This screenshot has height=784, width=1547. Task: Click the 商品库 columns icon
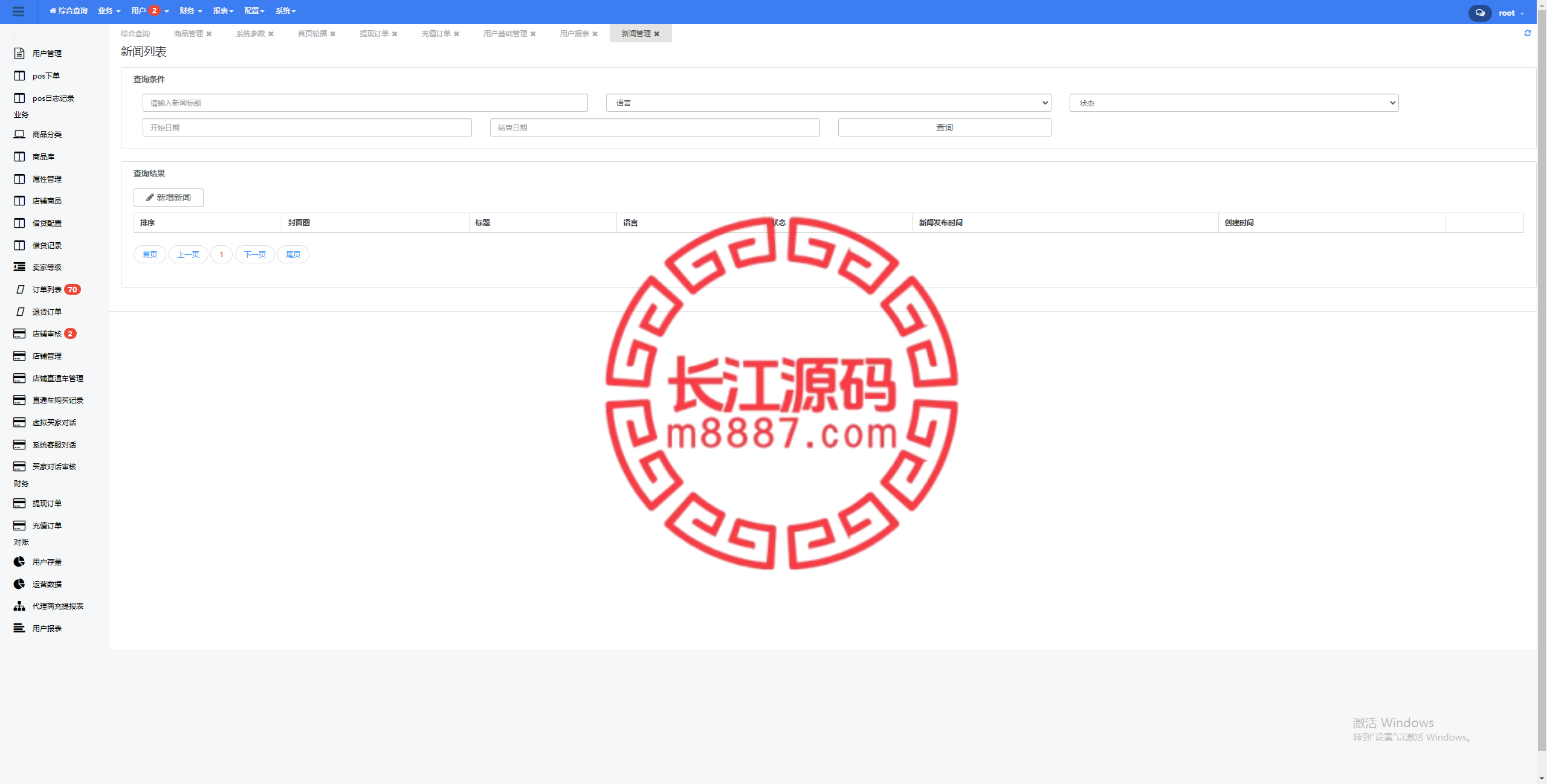click(x=19, y=156)
